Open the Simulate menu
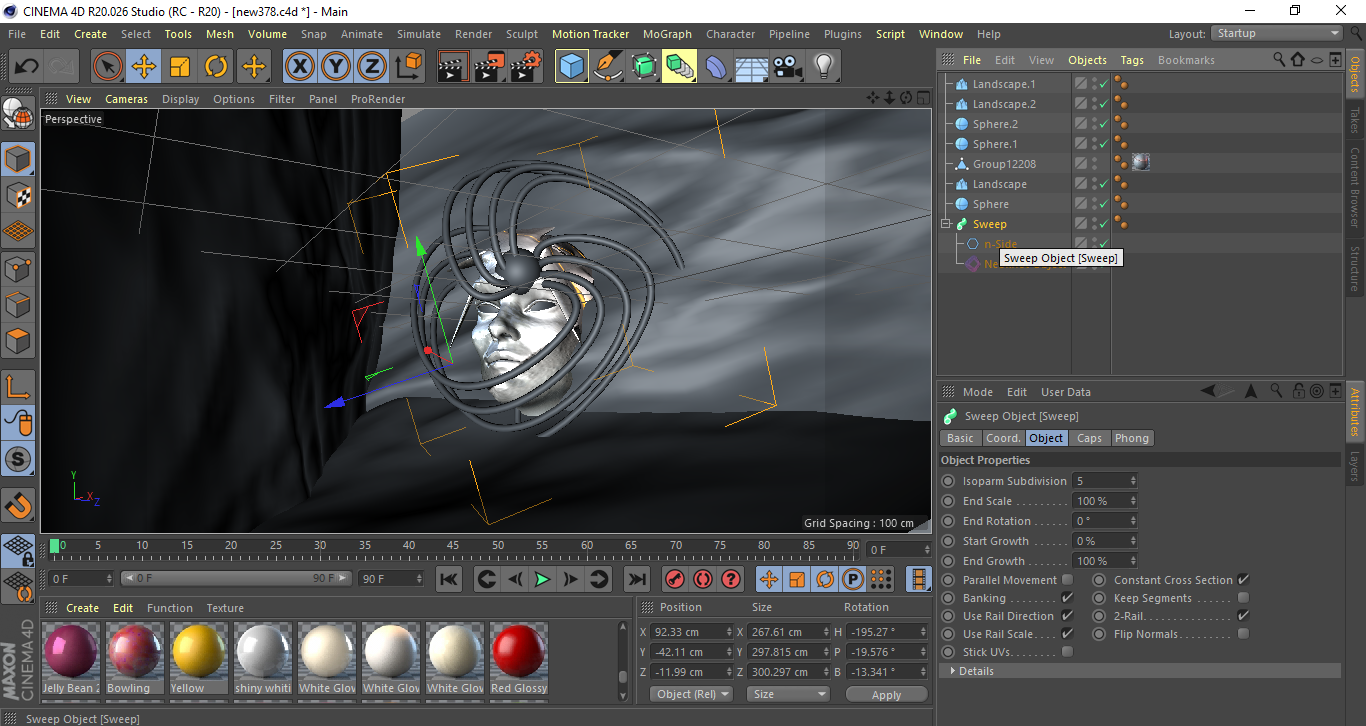The height and width of the screenshot is (726, 1366). [x=418, y=34]
